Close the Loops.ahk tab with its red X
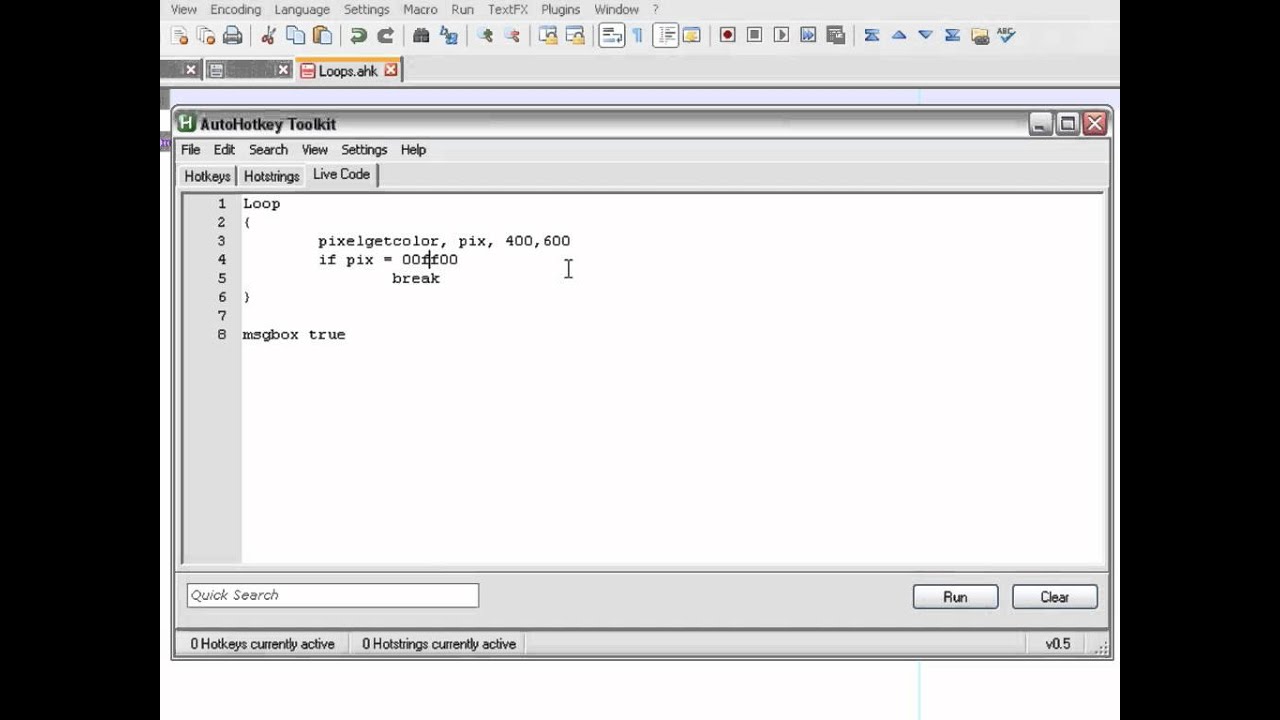This screenshot has height=720, width=1280. (391, 70)
